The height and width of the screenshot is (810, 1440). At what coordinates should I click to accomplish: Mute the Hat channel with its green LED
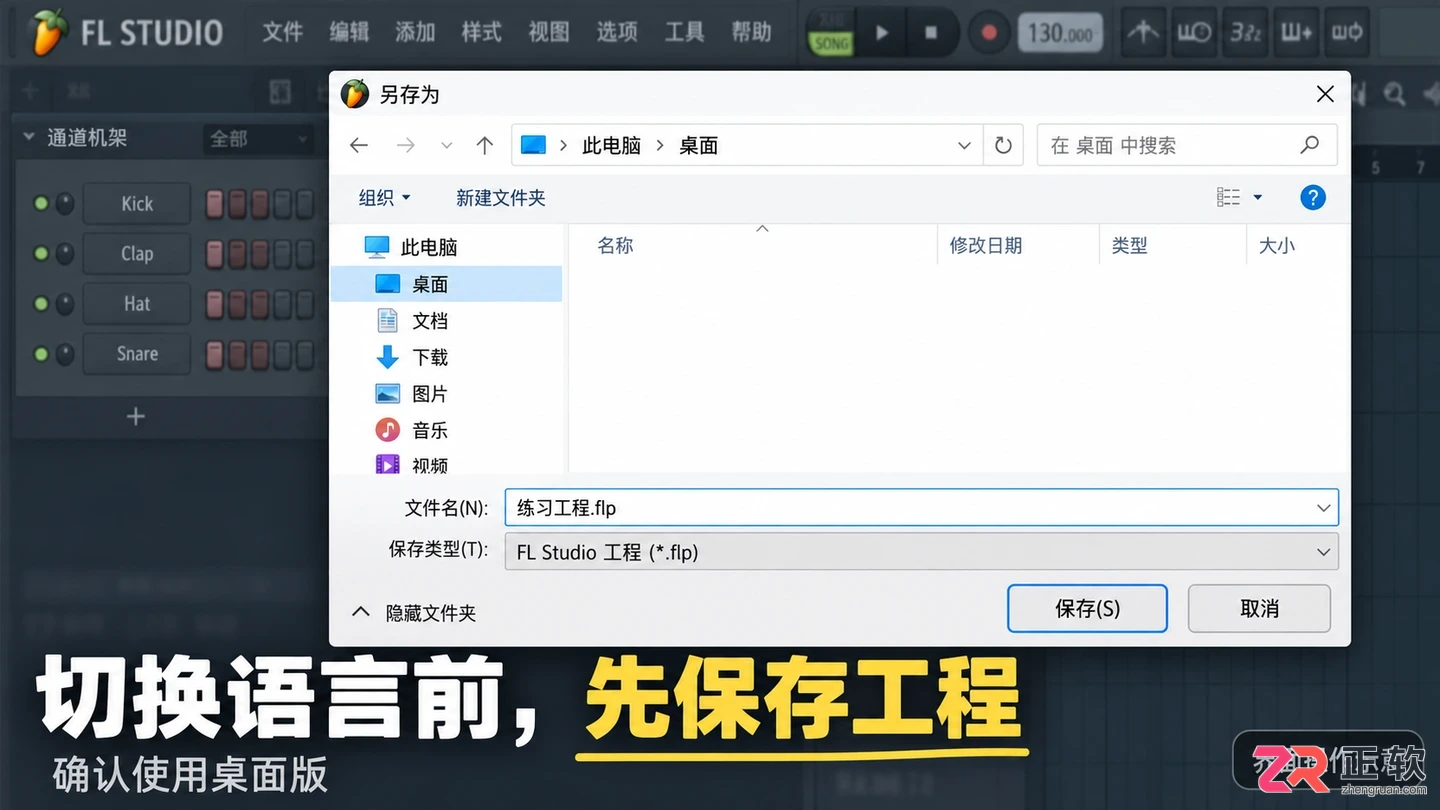(41, 304)
